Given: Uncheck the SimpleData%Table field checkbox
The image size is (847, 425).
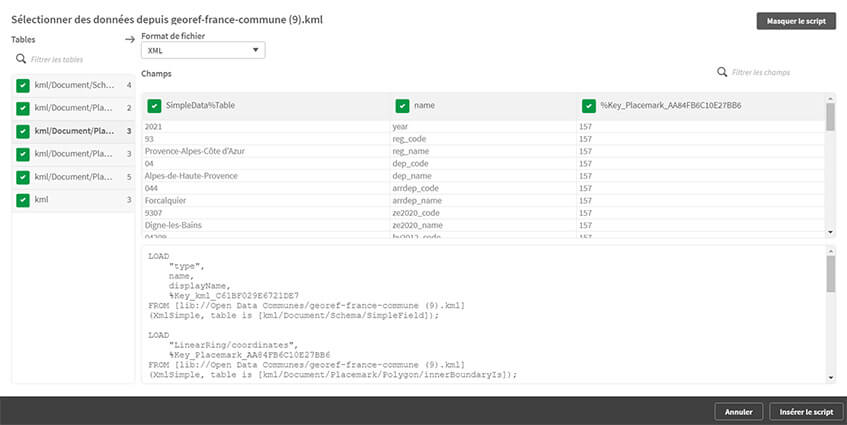Looking at the screenshot, I should click(154, 105).
